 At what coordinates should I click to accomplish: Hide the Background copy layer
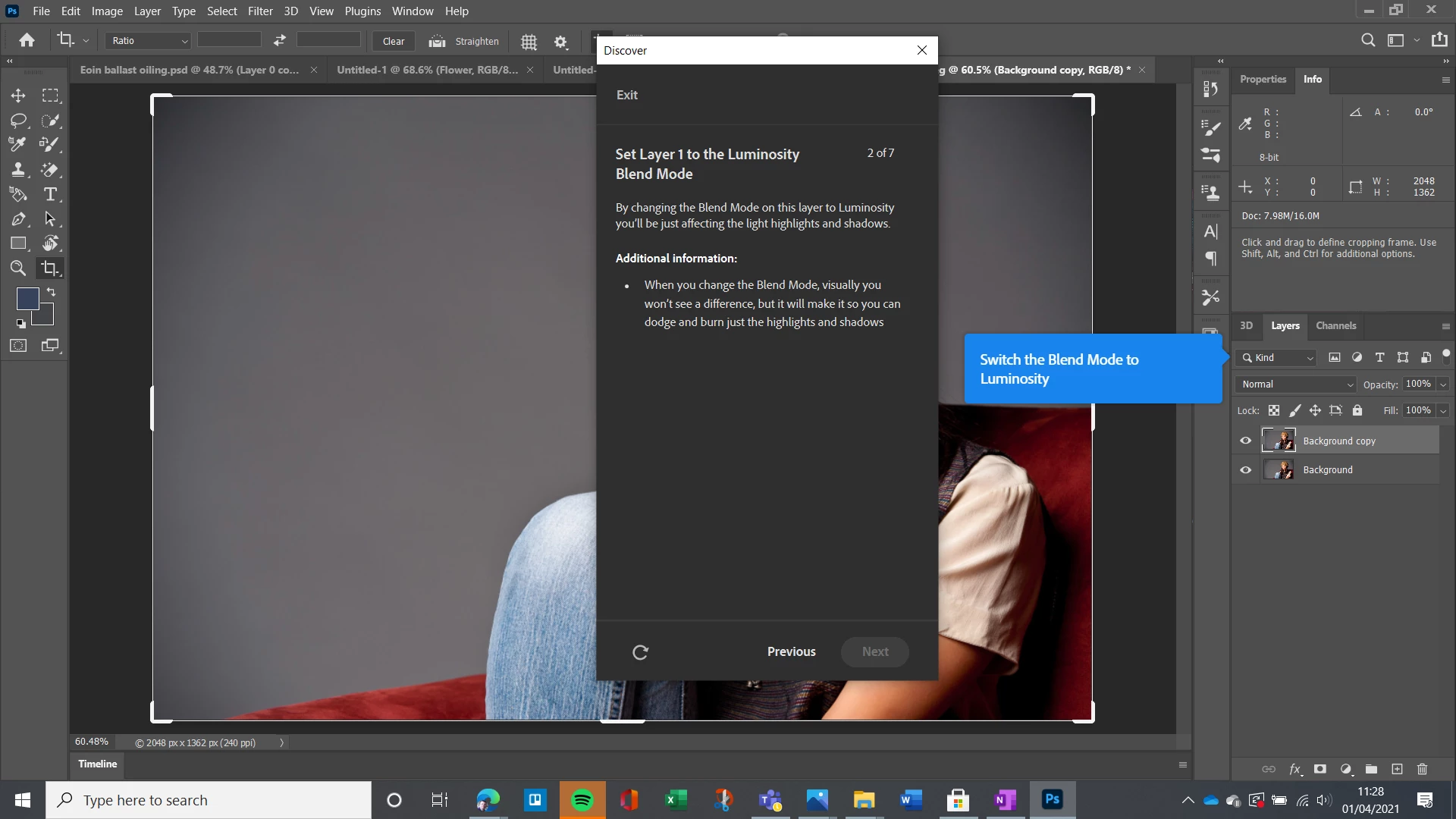[x=1245, y=441]
